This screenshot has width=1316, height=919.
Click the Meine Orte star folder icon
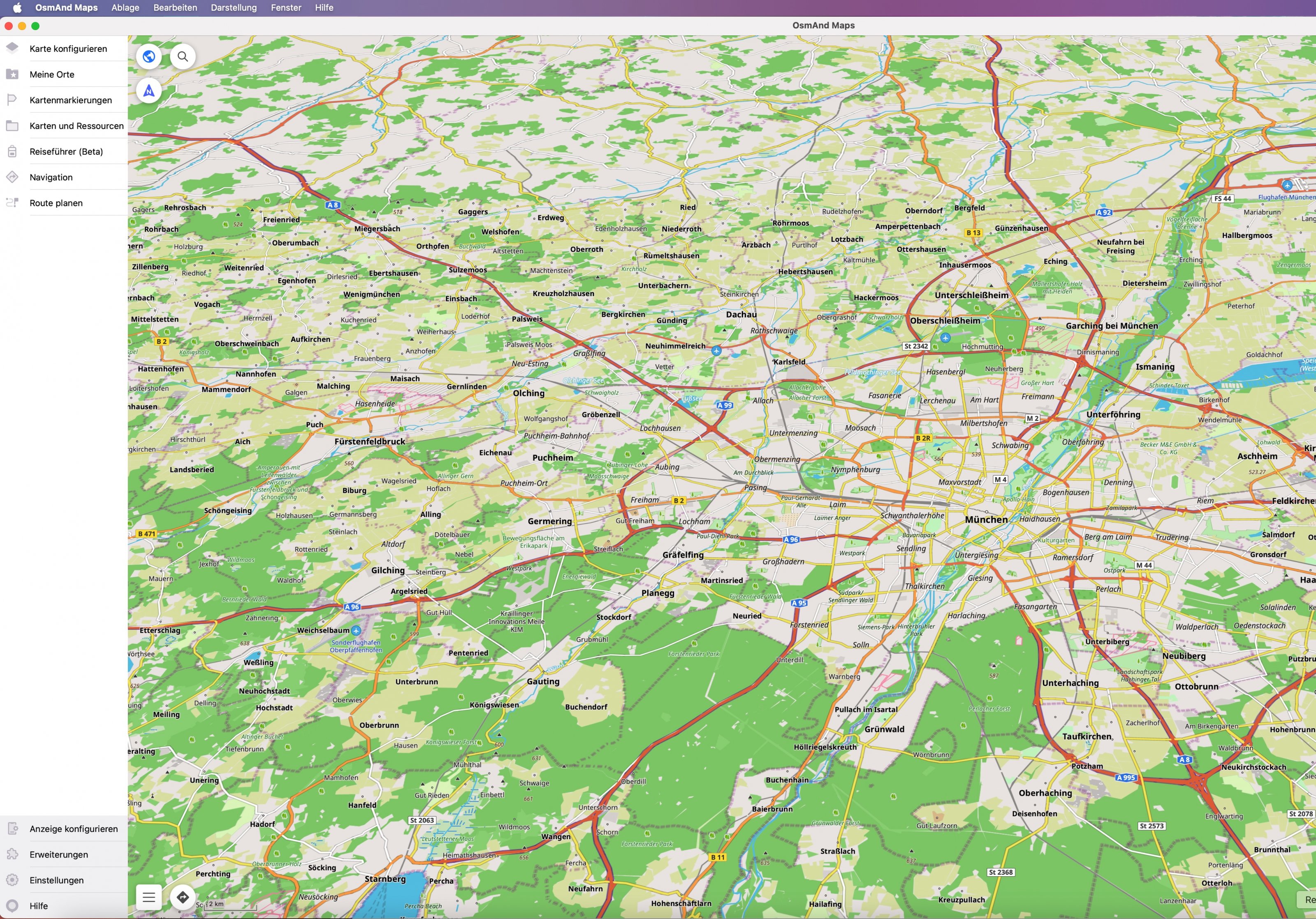click(x=13, y=74)
